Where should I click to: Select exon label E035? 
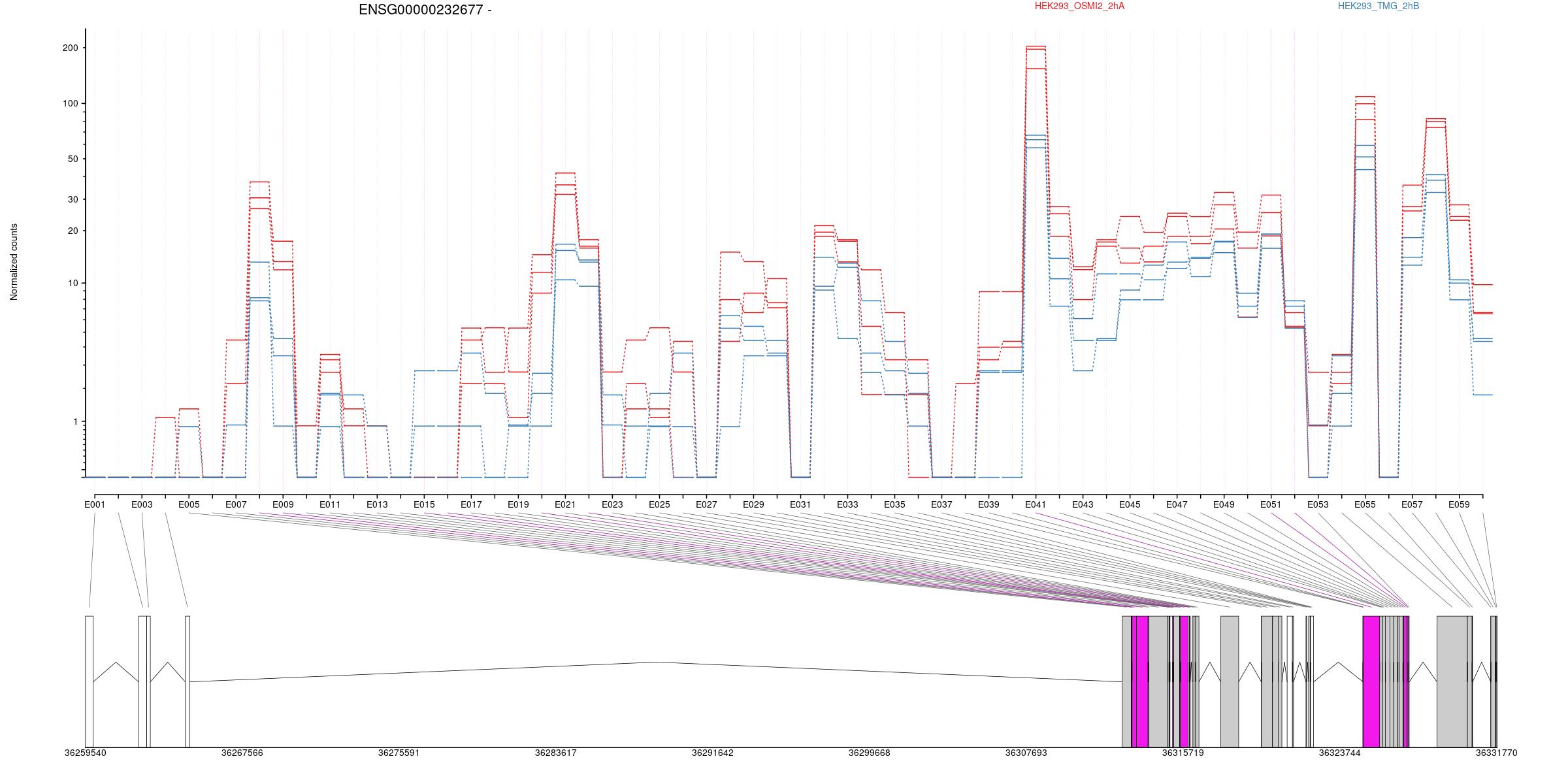coord(894,504)
